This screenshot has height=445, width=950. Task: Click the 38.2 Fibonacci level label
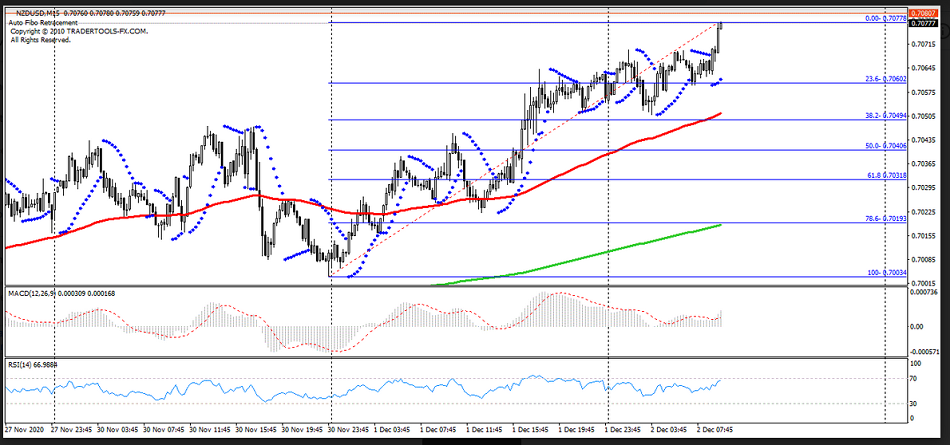tap(884, 116)
